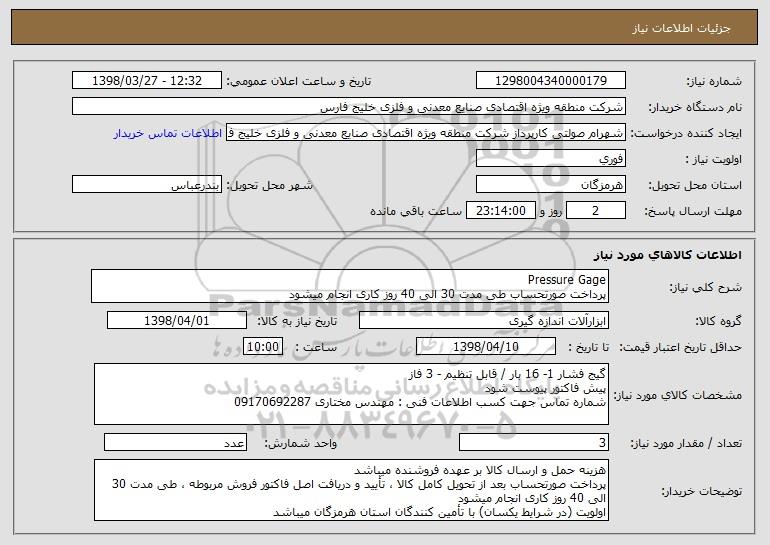Click the شماره نیاز label
The image size is (770, 545).
coord(714,81)
